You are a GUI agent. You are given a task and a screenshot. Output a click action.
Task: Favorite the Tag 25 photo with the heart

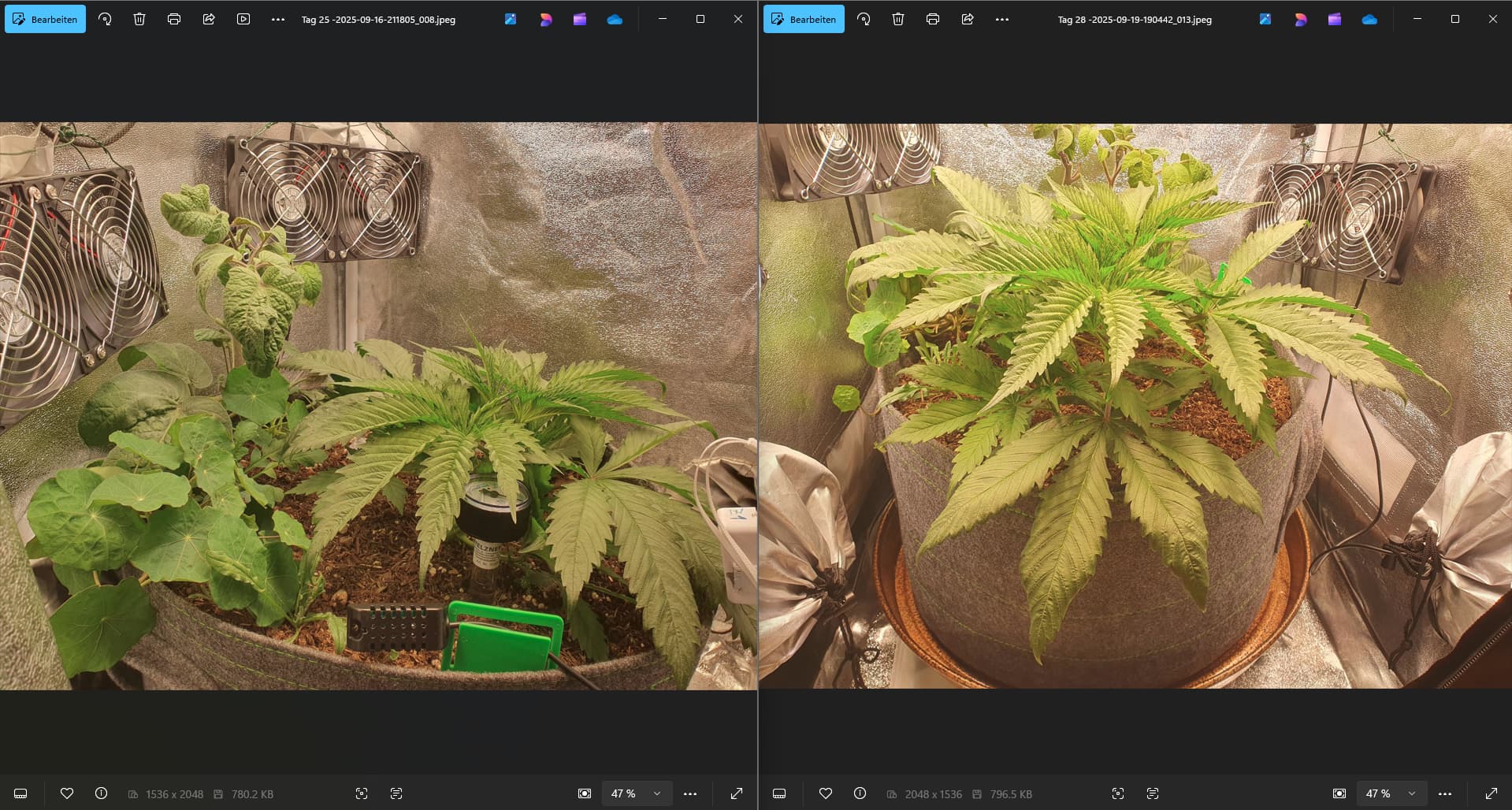coord(67,793)
